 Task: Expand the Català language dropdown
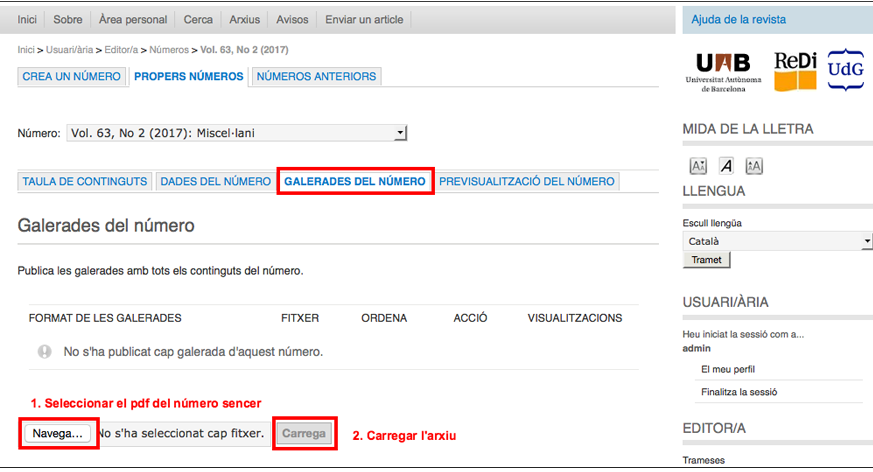coord(777,241)
